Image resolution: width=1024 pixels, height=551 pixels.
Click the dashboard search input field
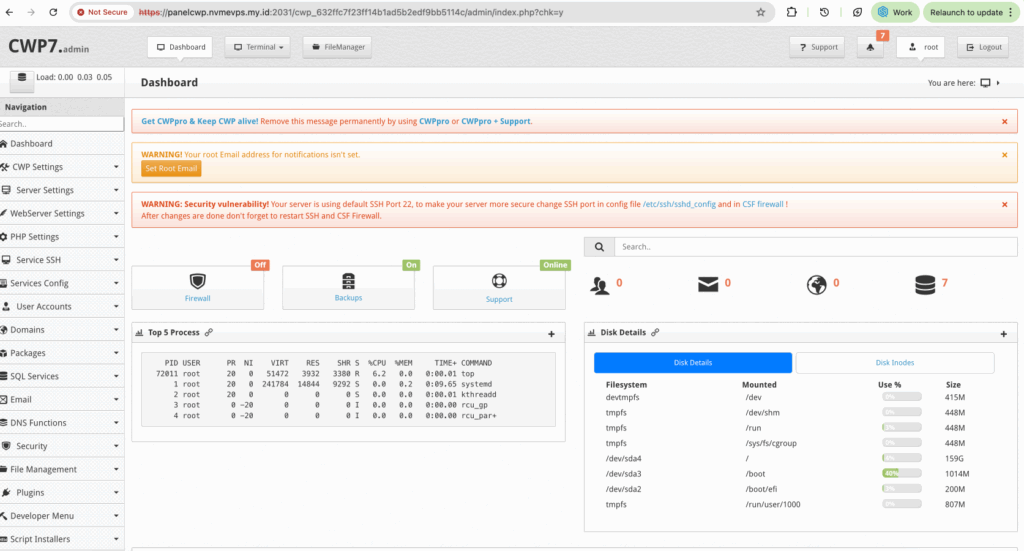tap(814, 246)
